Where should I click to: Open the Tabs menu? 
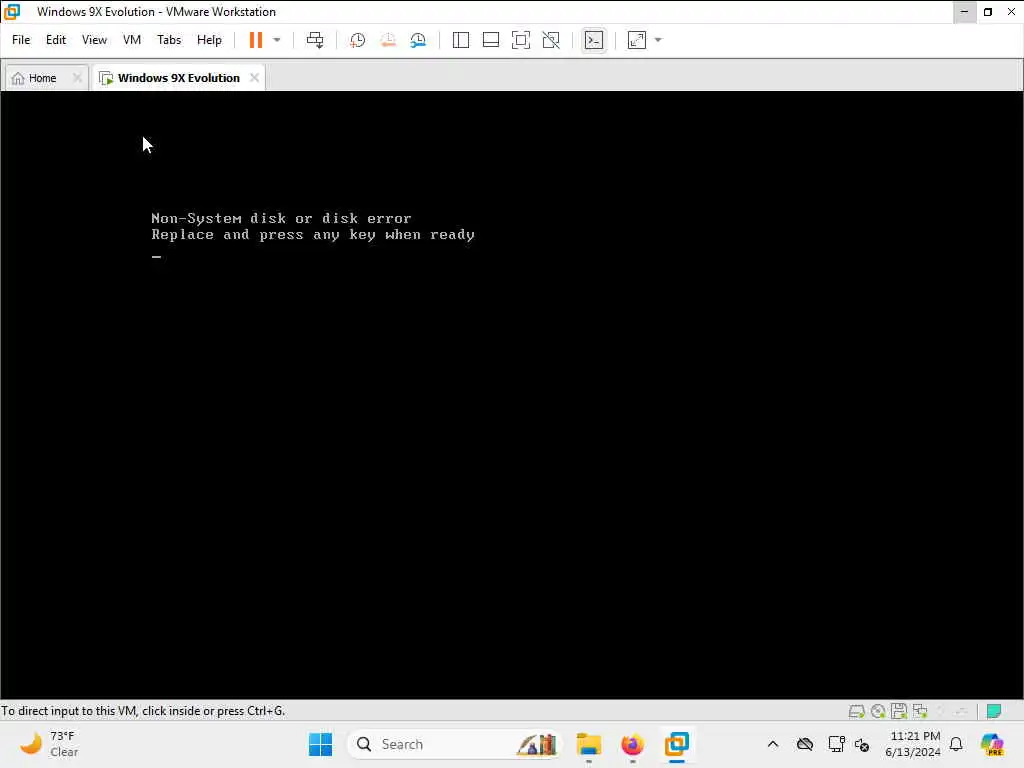tap(169, 40)
